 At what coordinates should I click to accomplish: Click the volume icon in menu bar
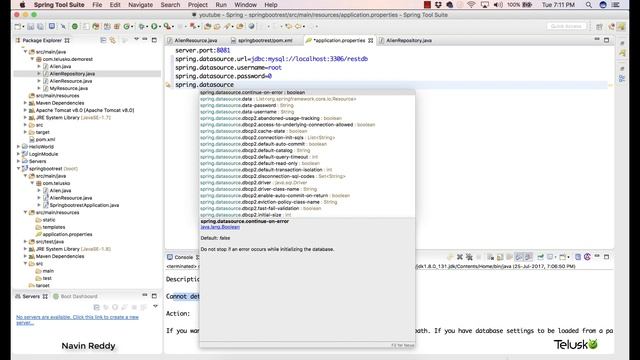498,5
